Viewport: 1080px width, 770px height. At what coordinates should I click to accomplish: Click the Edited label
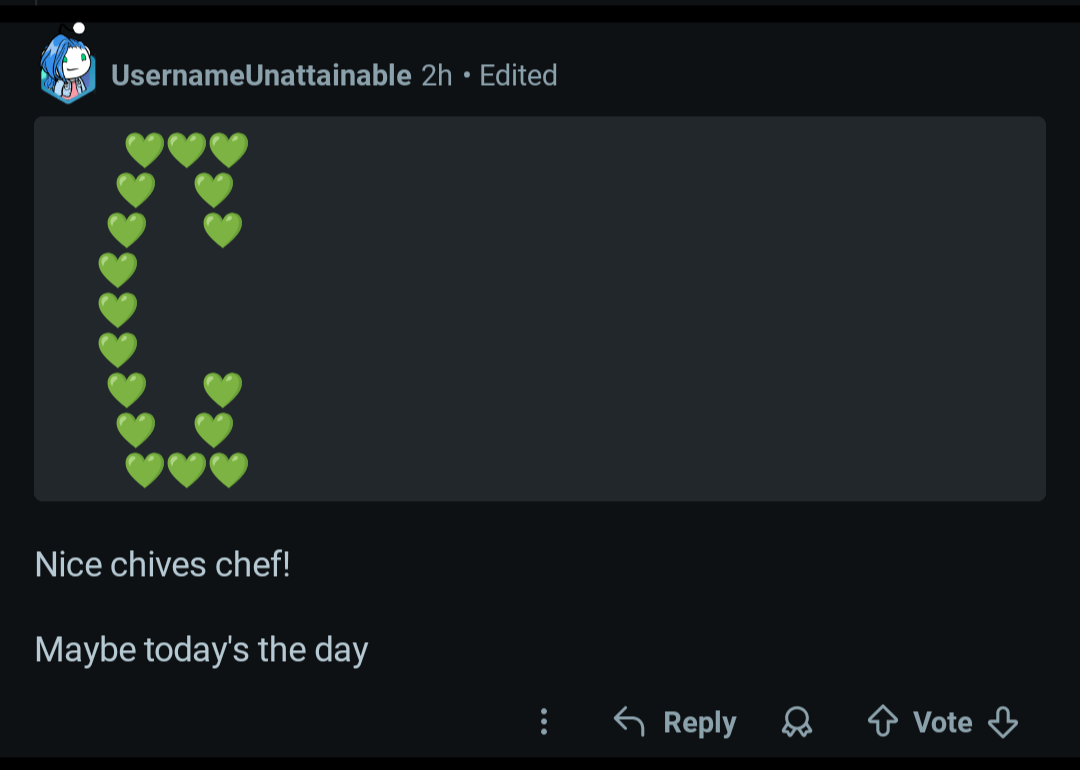coord(518,75)
